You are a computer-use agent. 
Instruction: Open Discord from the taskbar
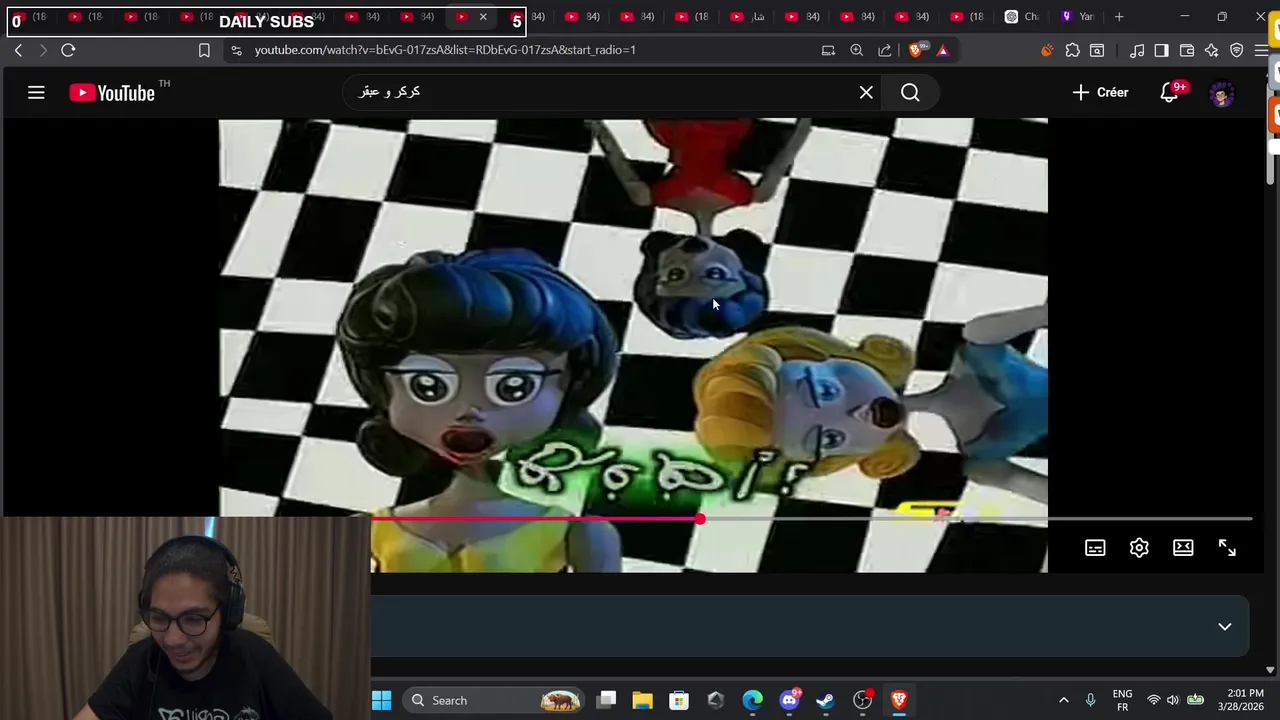789,700
